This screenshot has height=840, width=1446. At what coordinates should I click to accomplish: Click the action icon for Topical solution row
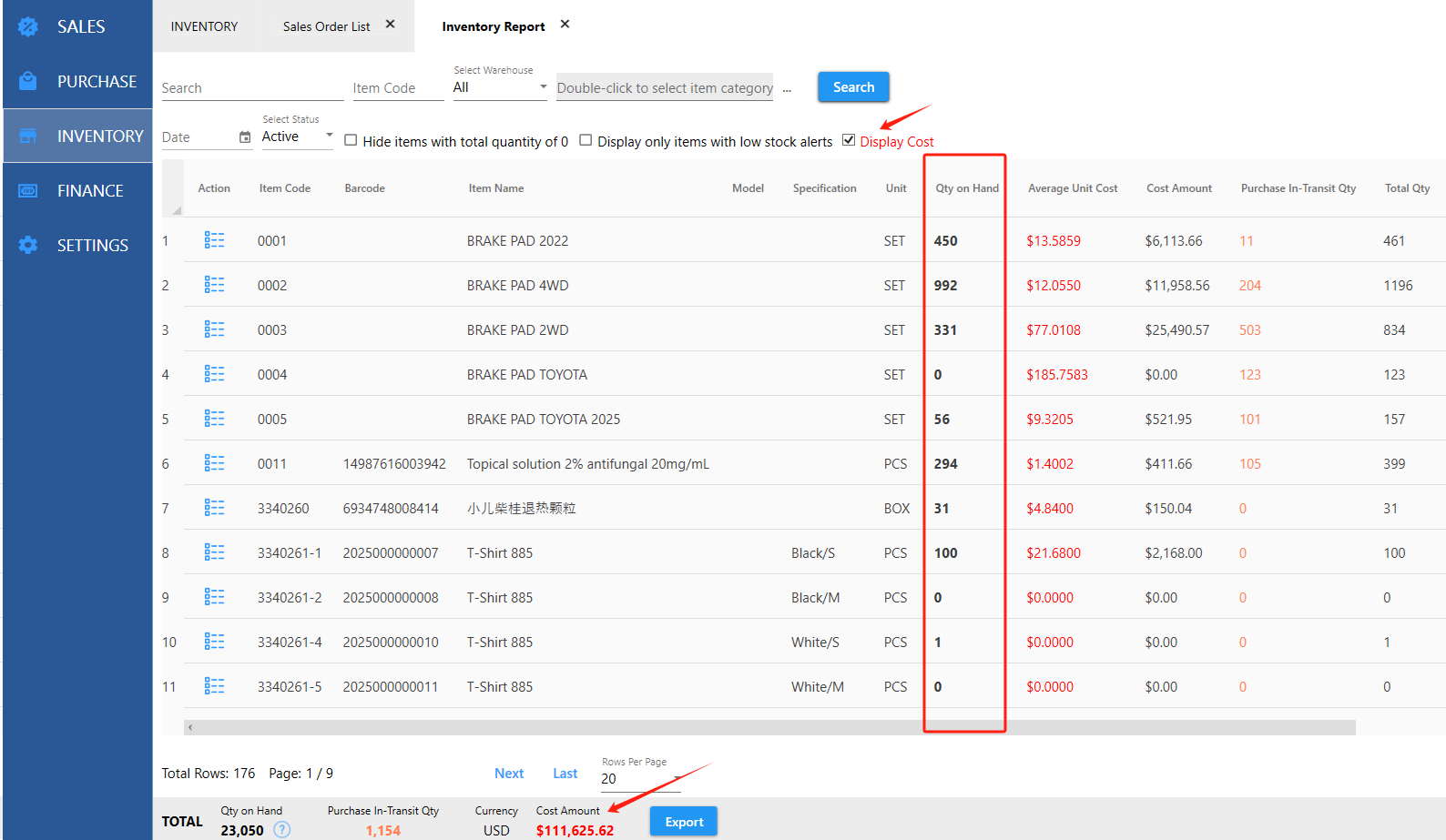pos(214,463)
